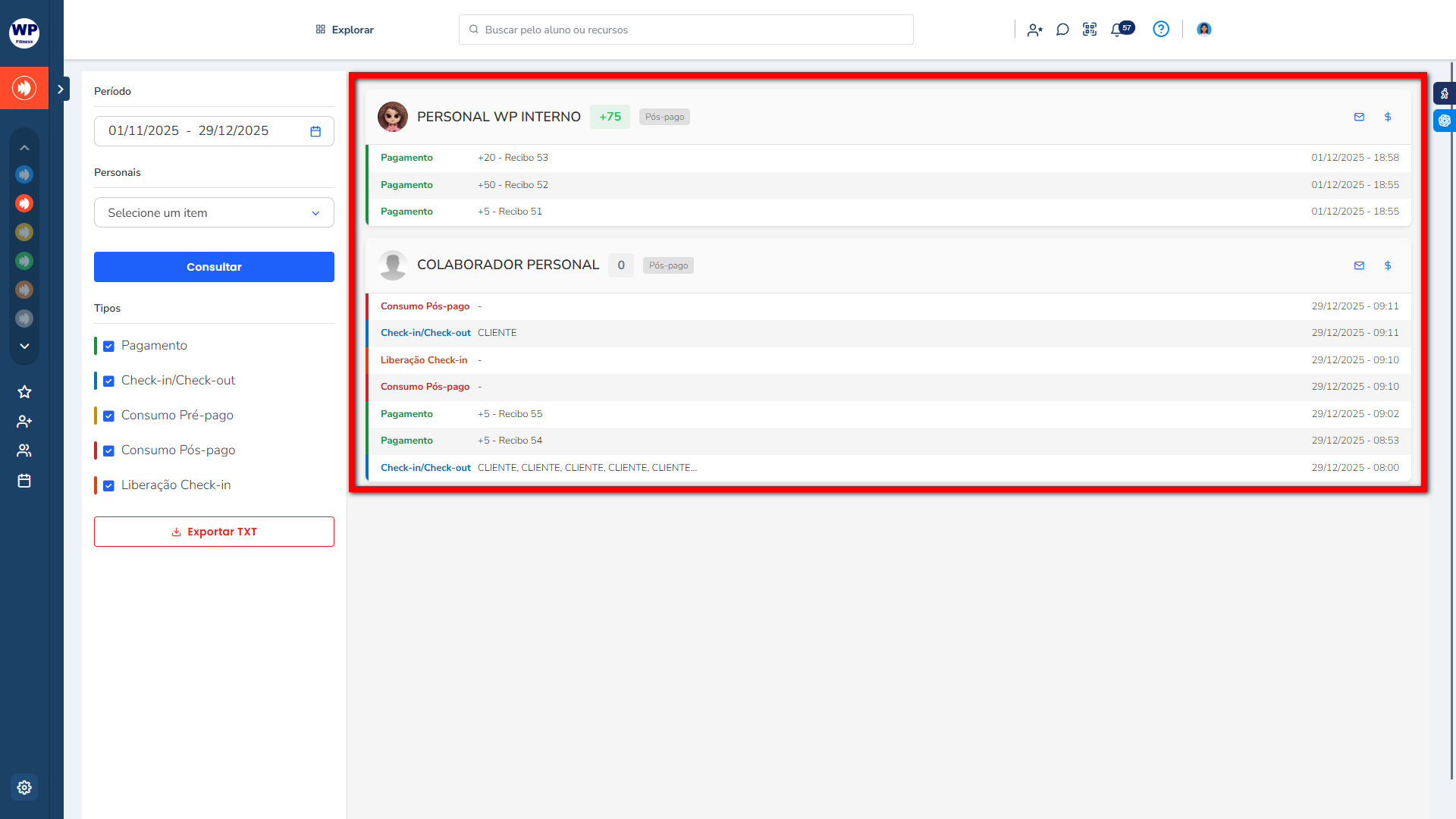
Task: Disable the Consumo Pós-pago checkbox
Action: pyautogui.click(x=108, y=450)
